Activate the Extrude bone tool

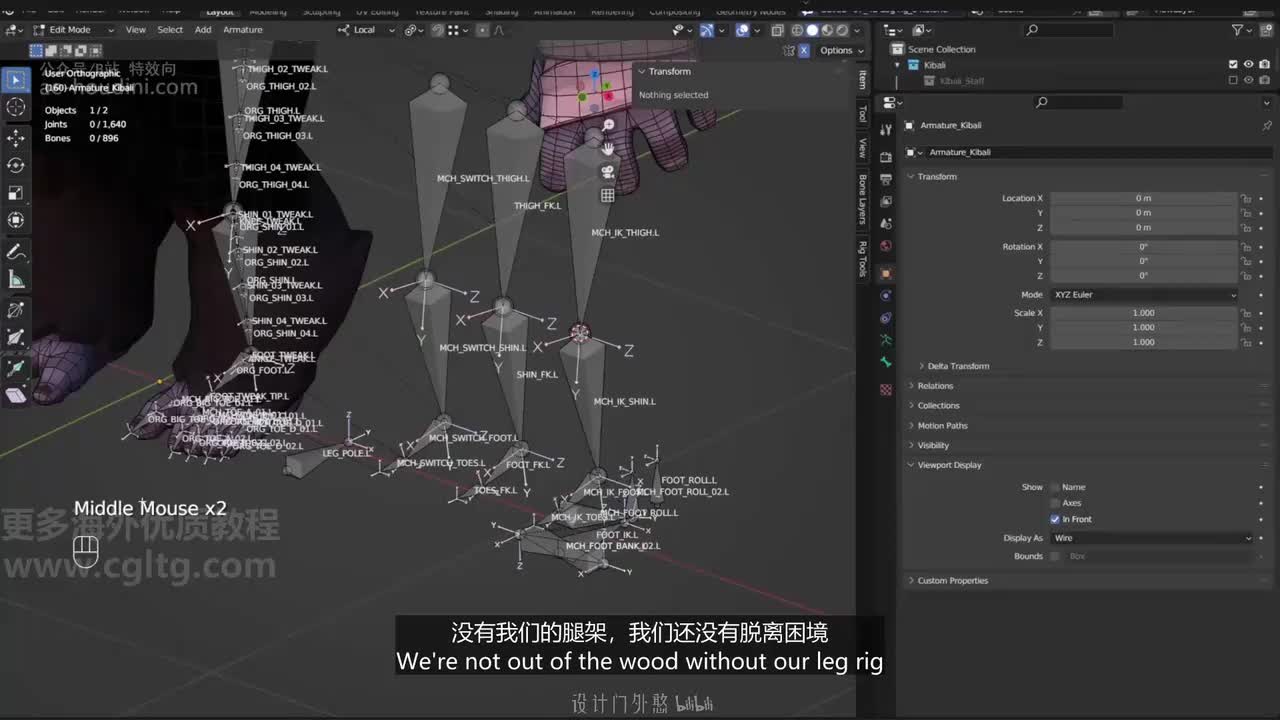pyautogui.click(x=16, y=368)
